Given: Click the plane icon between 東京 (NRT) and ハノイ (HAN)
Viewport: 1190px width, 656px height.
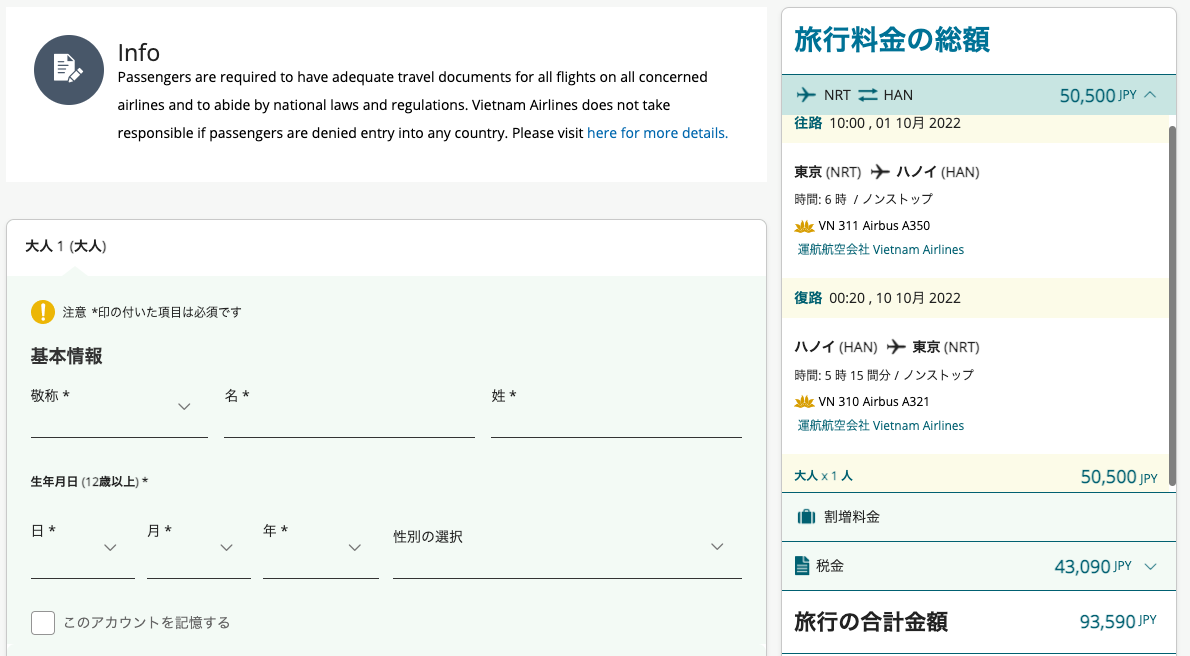Looking at the screenshot, I should click(880, 172).
